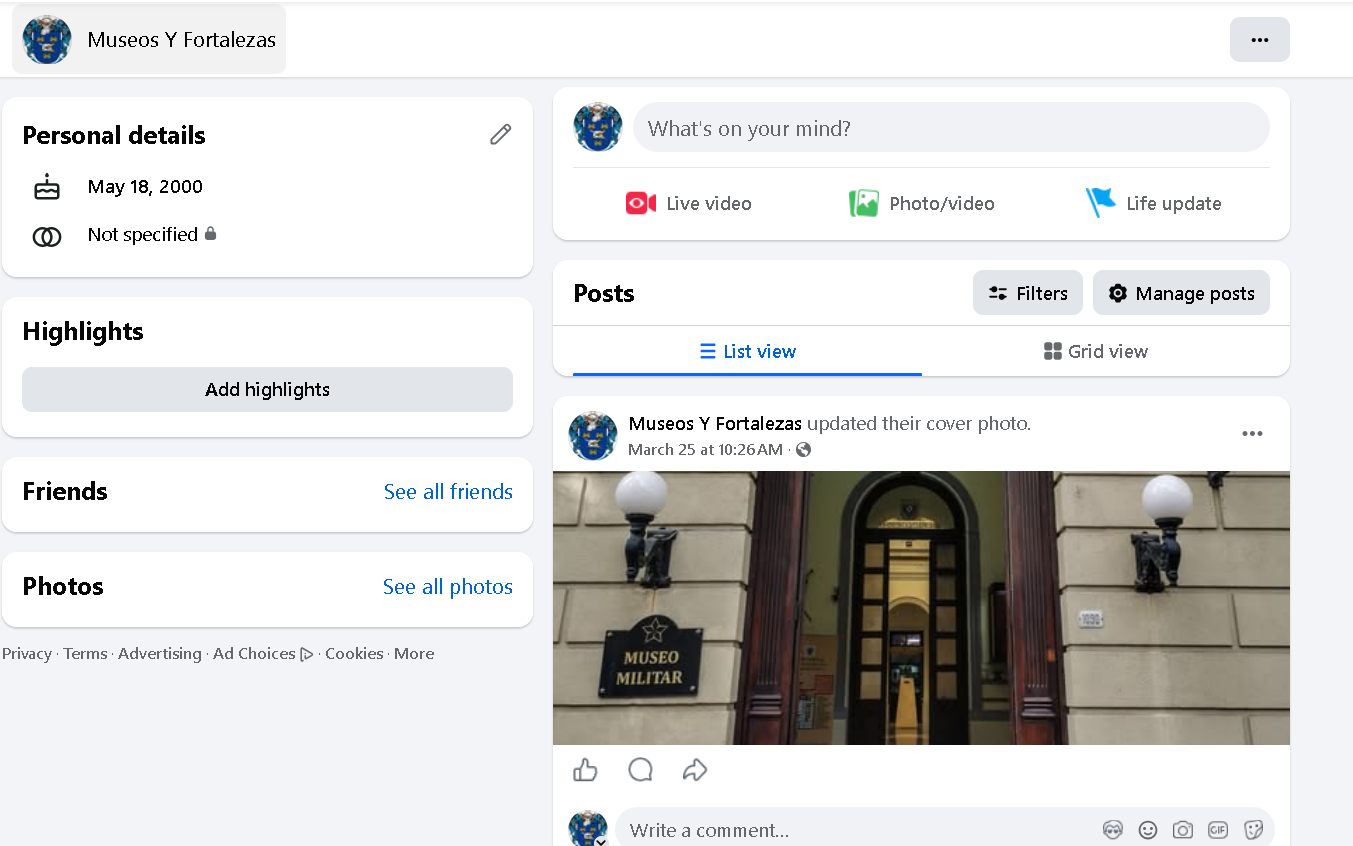Click the comment bubble icon on post

click(640, 770)
